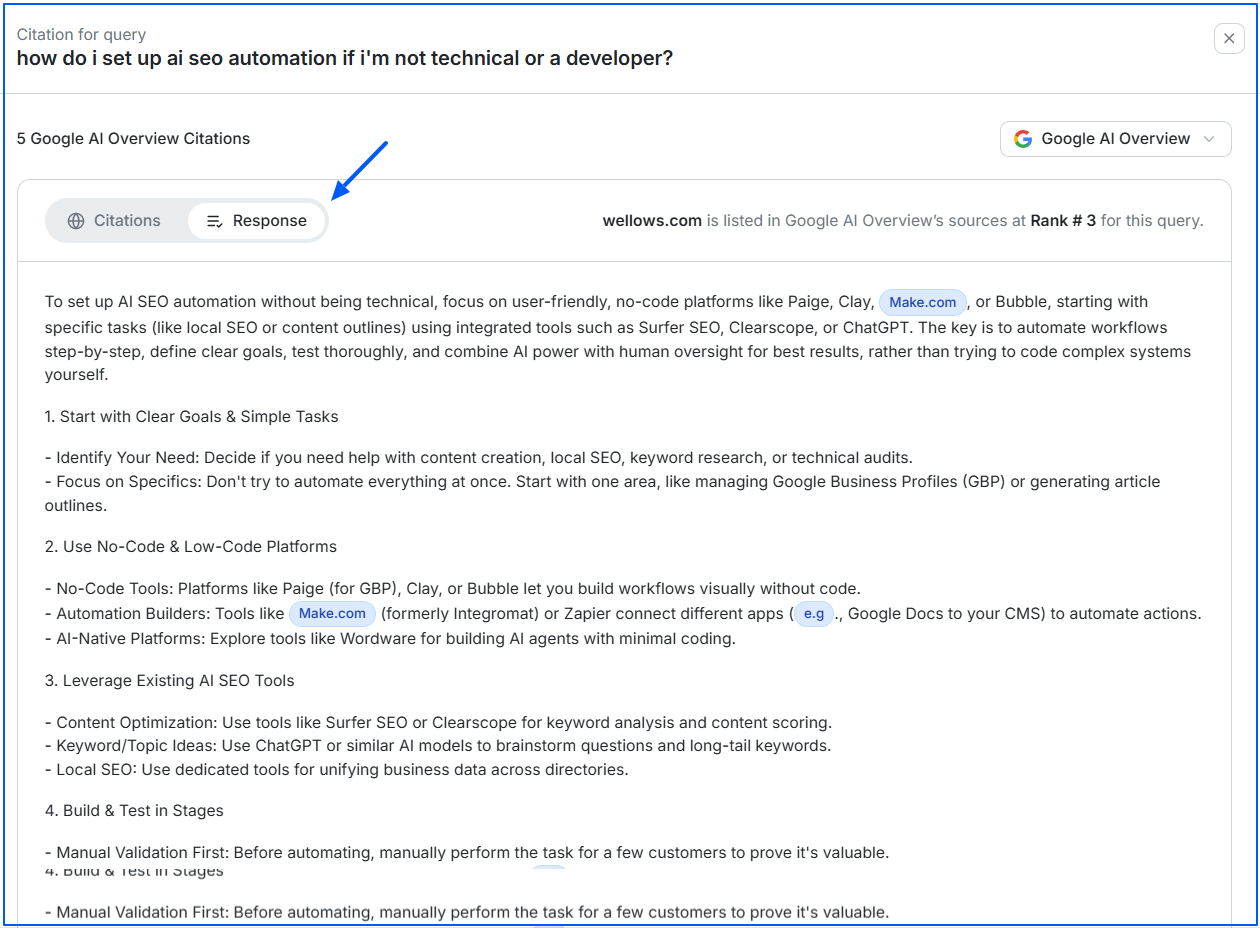Click the list icon beside Response

pyautogui.click(x=214, y=221)
